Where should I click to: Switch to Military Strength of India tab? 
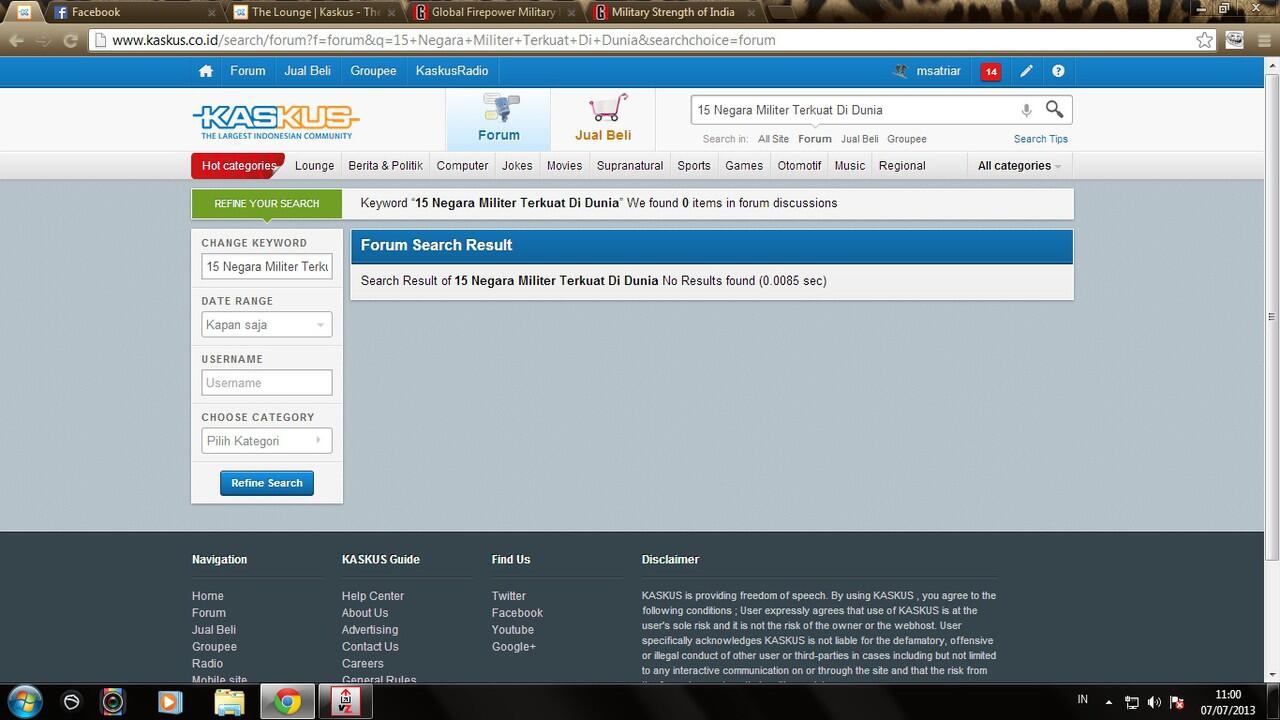[x=674, y=12]
